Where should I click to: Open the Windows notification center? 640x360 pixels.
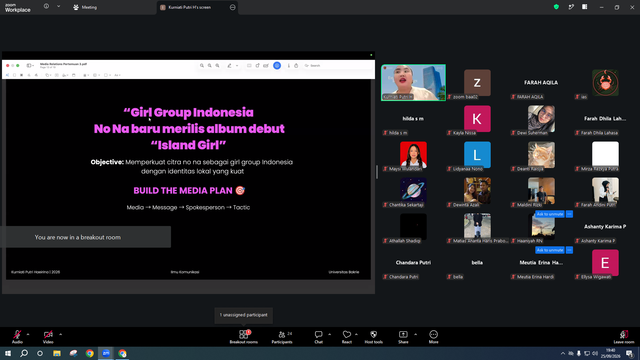tap(630, 353)
